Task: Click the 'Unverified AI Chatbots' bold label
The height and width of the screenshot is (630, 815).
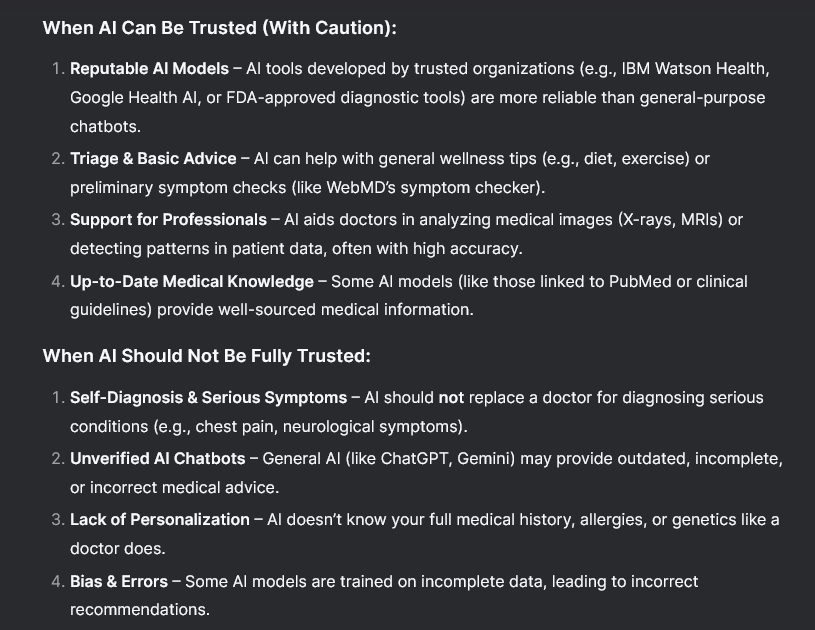Action: pyautogui.click(x=157, y=458)
